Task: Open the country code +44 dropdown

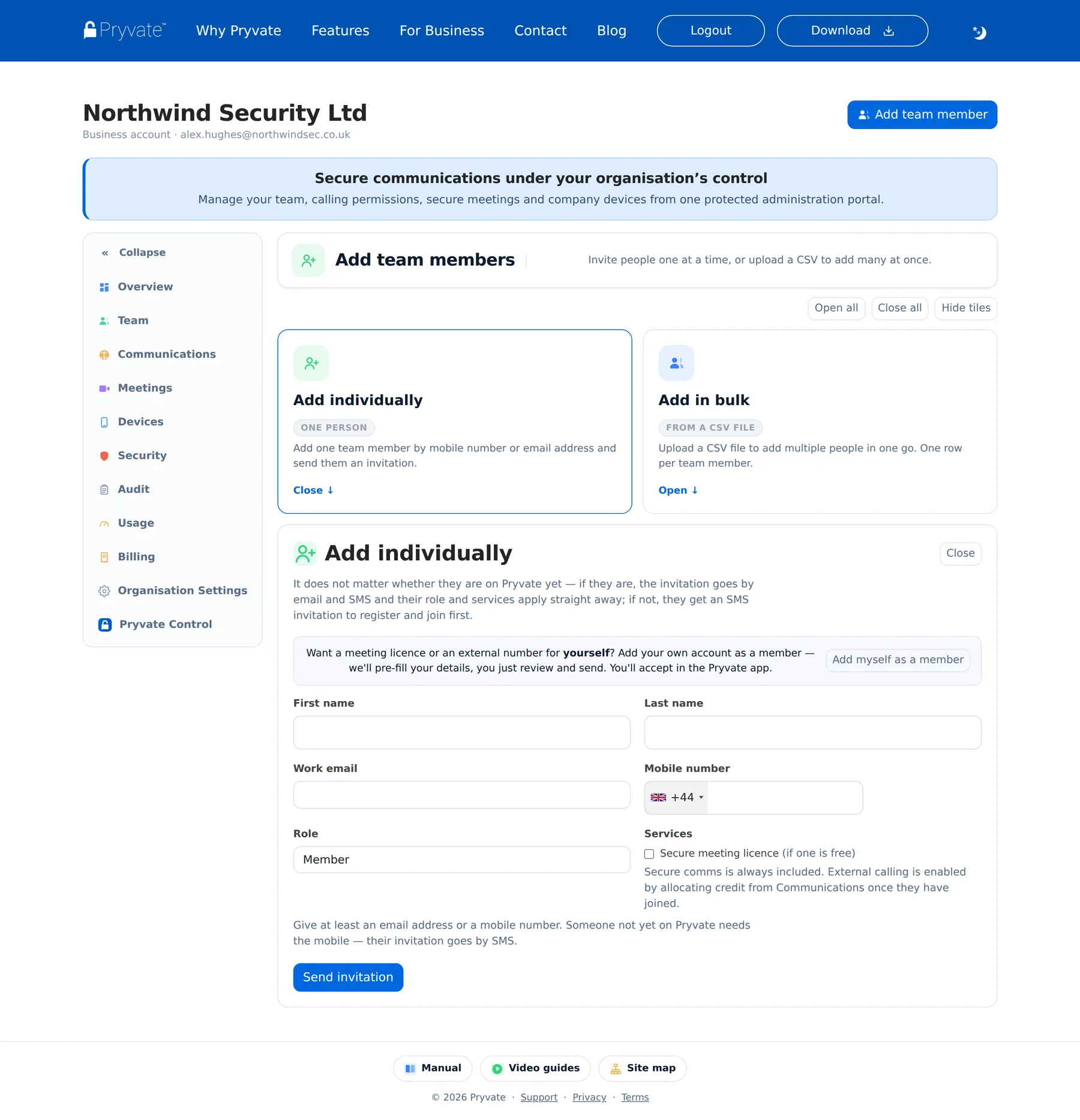Action: 676,798
